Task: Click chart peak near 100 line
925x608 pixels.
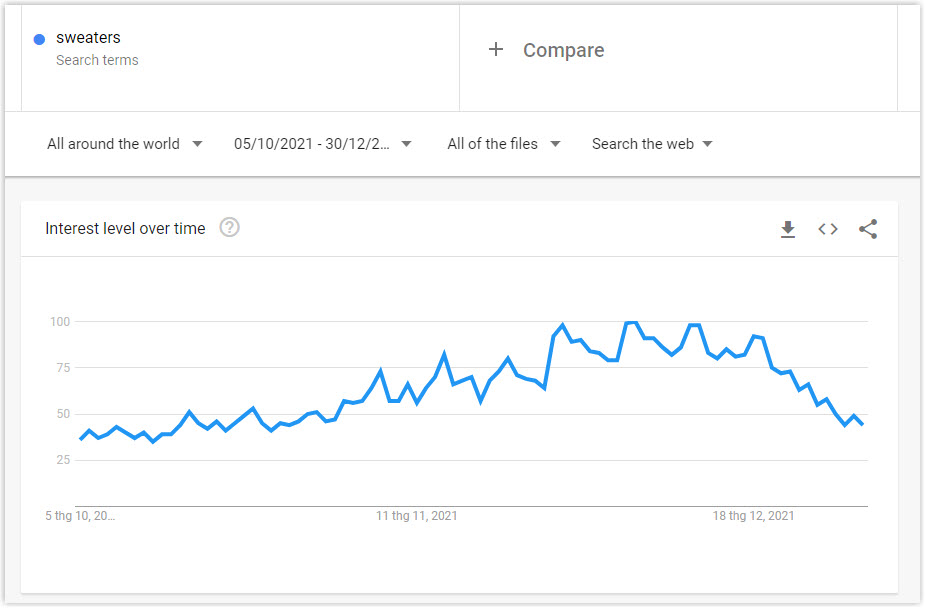Action: (631, 323)
